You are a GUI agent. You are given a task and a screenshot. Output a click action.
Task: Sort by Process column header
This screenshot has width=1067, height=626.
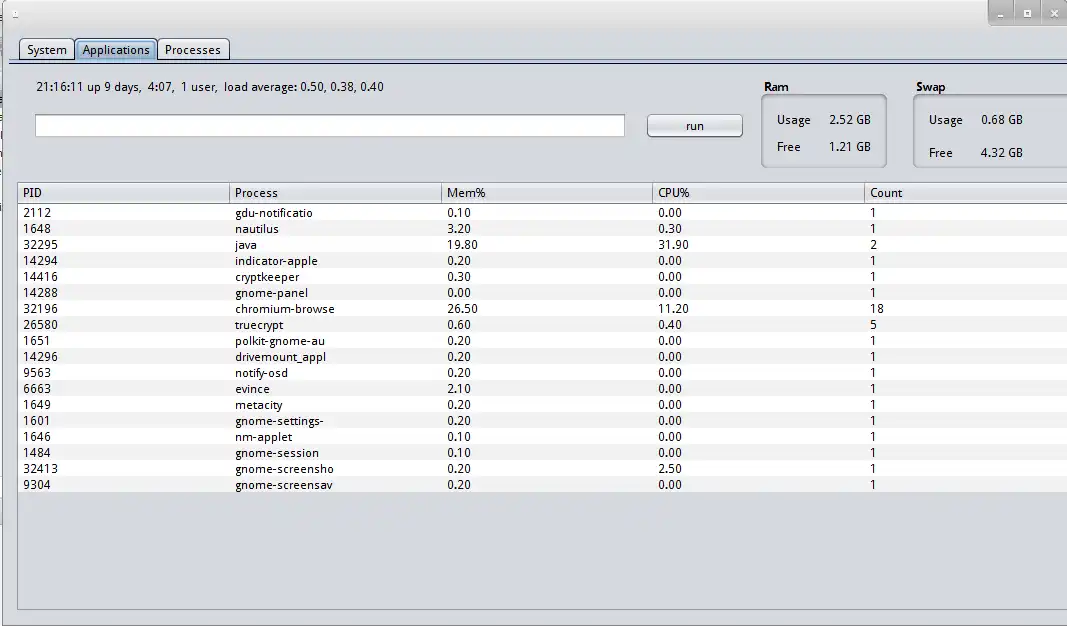tap(335, 193)
